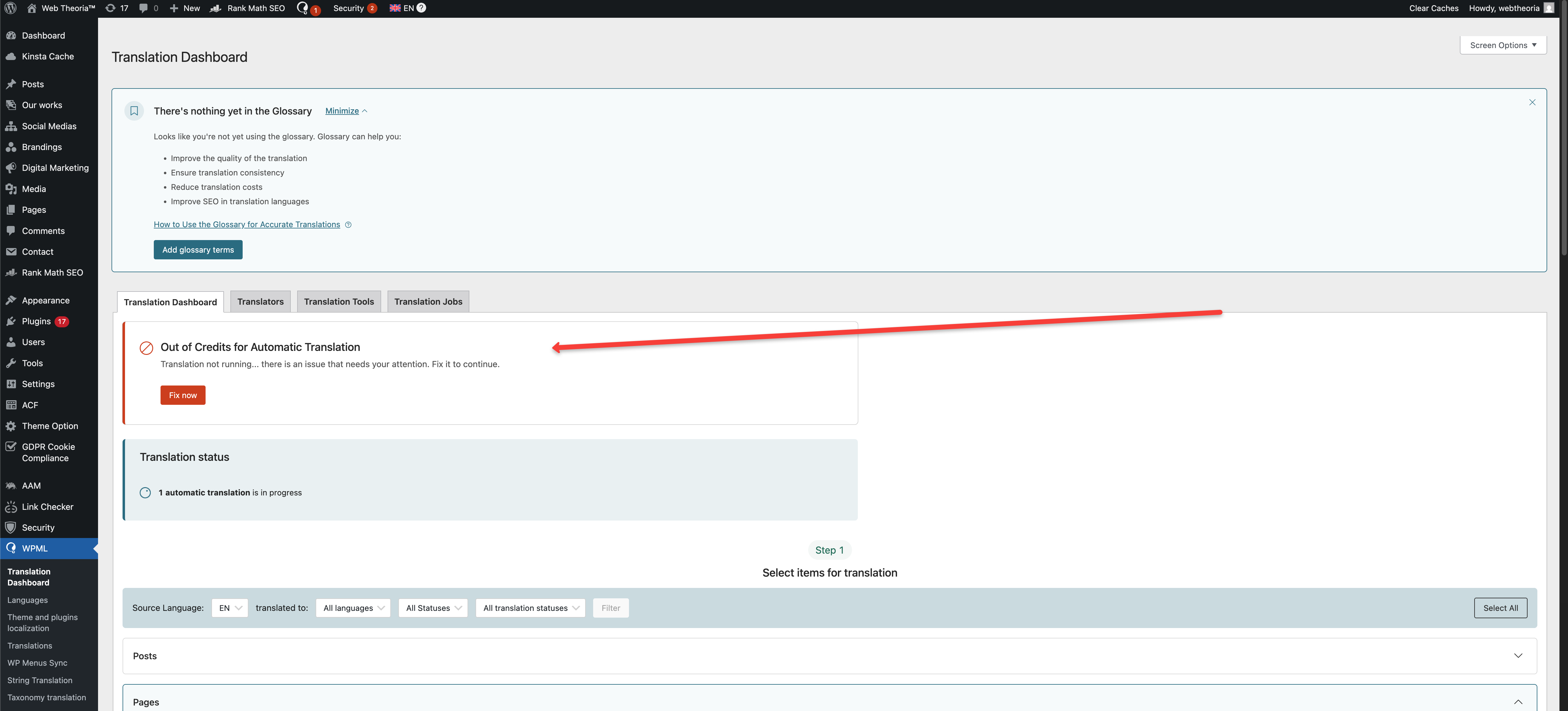The image size is (1568, 711).
Task: Open Screen Options panel
Action: pos(1502,45)
